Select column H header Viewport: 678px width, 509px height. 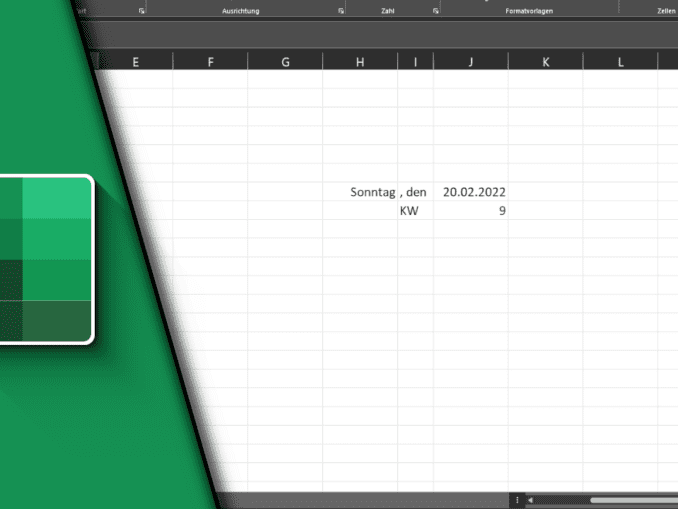click(360, 62)
